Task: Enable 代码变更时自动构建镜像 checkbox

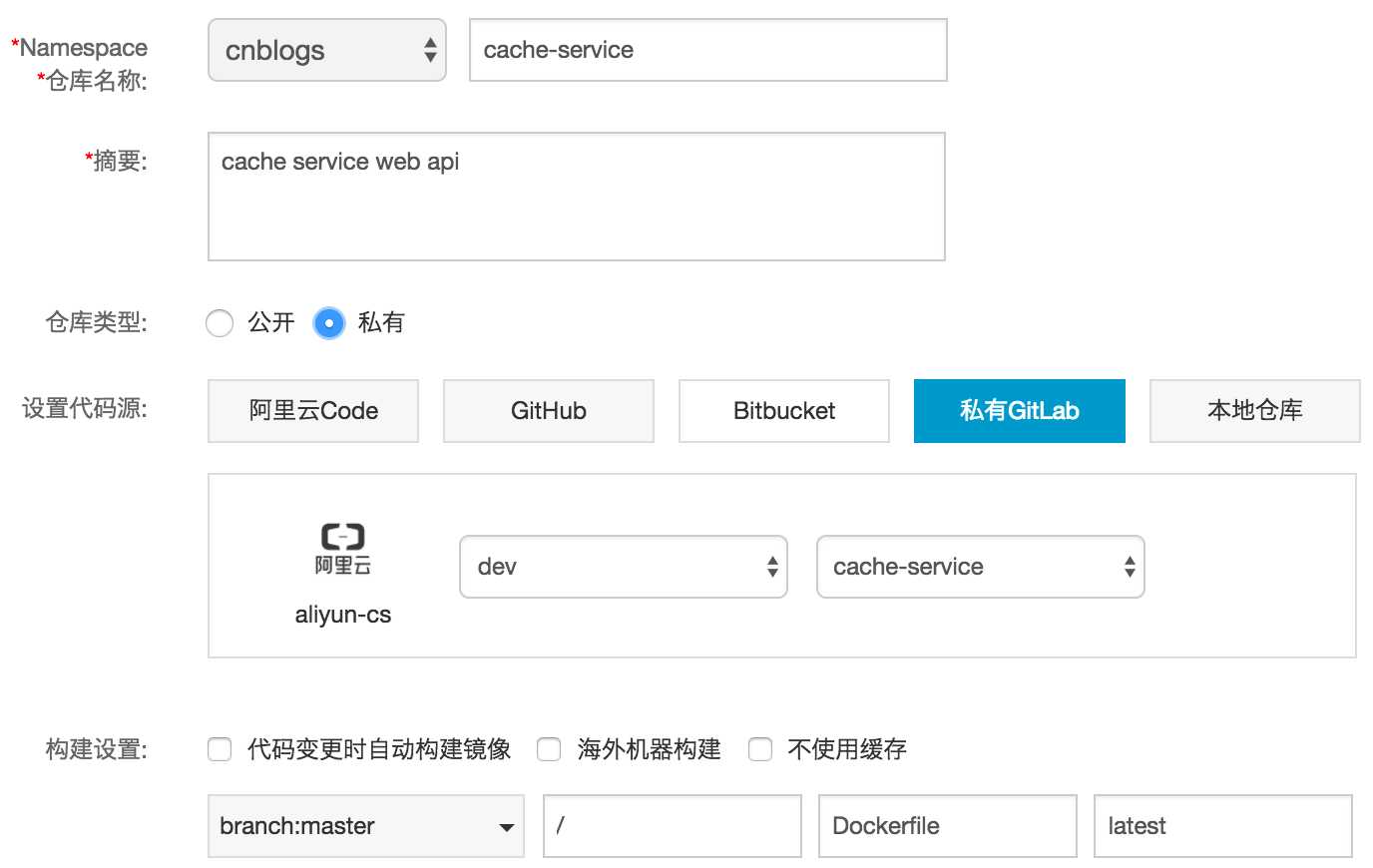Action: pos(220,749)
